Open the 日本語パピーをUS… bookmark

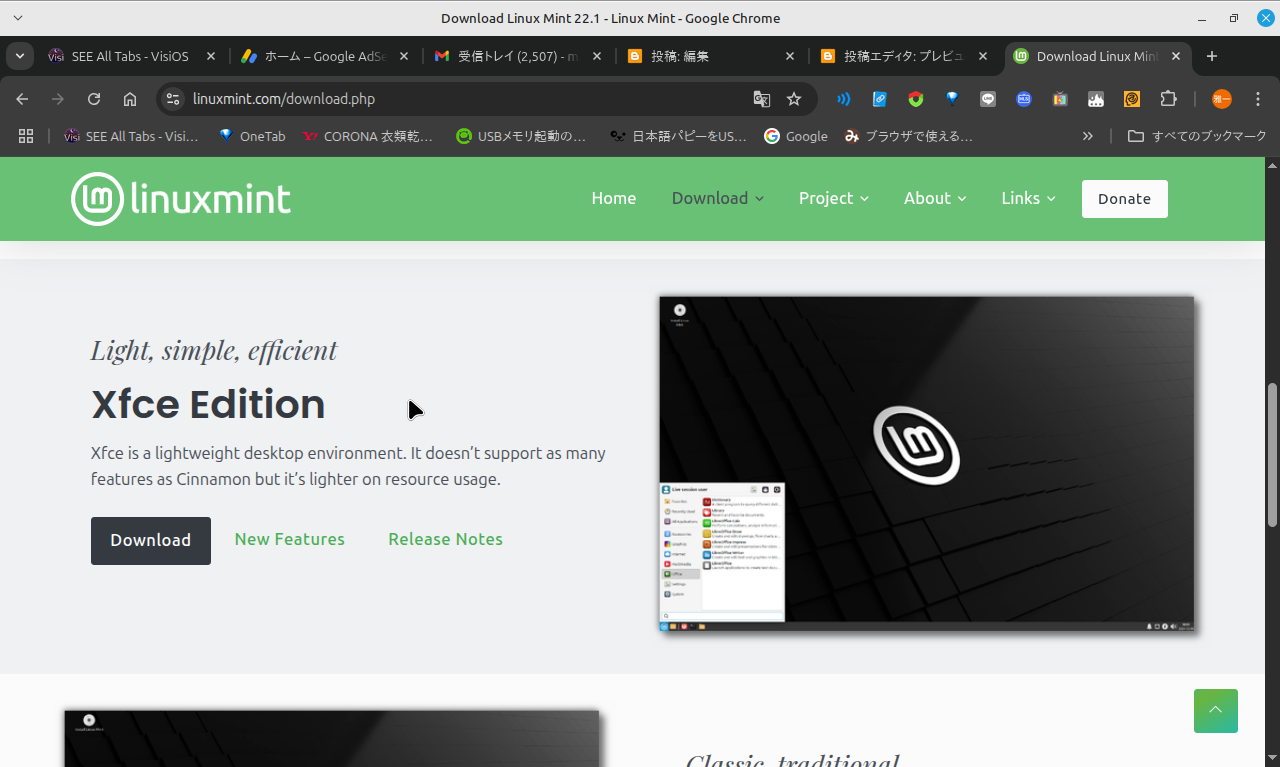pyautogui.click(x=679, y=136)
